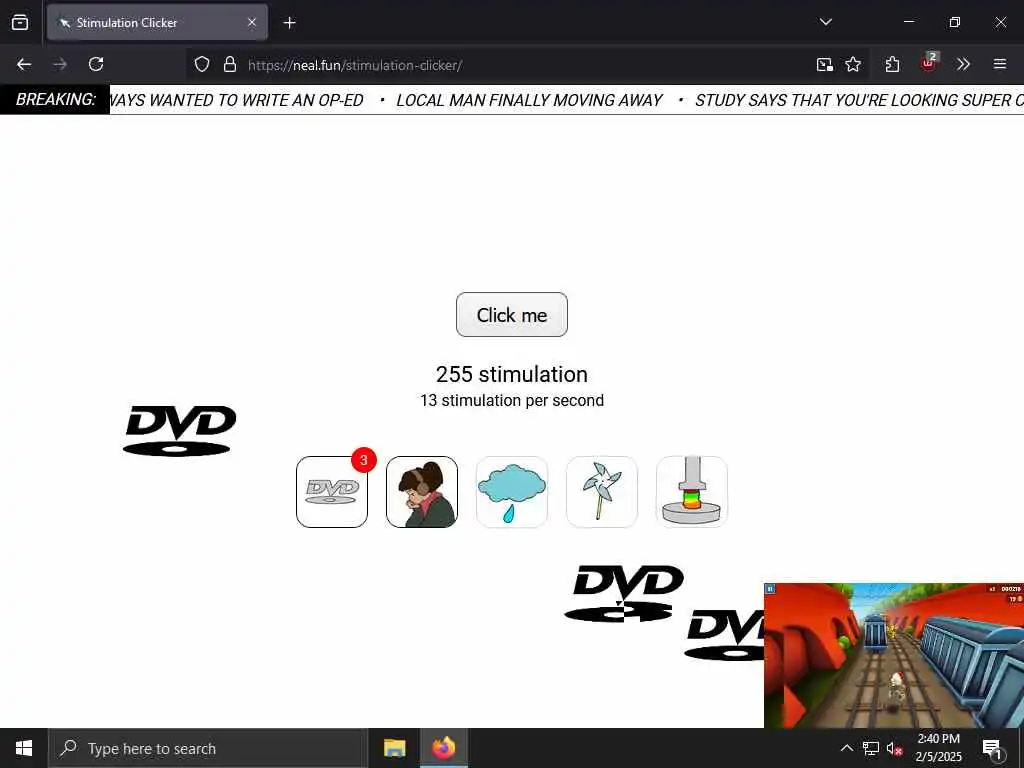Viewport: 1024px width, 768px height.
Task: Click Firefox taskbar icon
Action: (x=443, y=748)
